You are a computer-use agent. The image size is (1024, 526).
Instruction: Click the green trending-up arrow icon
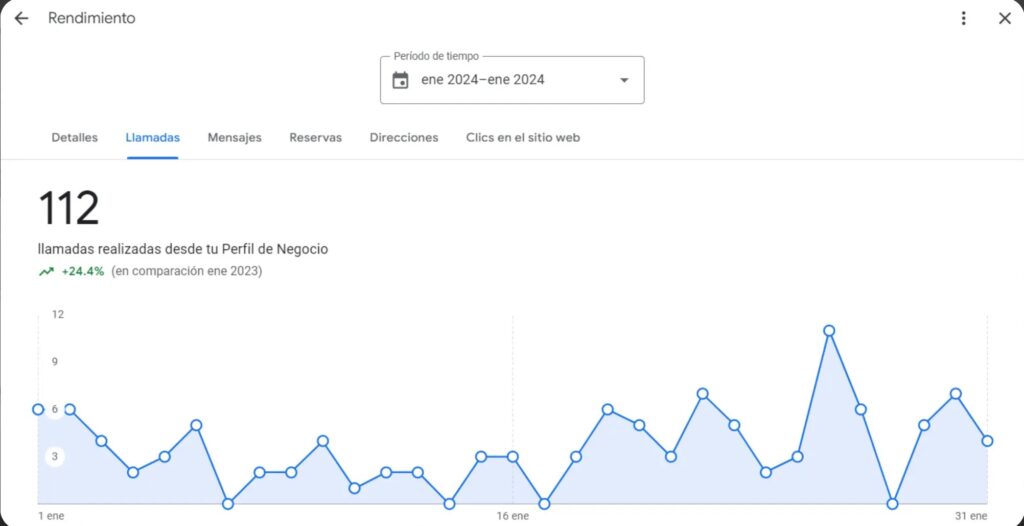point(46,272)
